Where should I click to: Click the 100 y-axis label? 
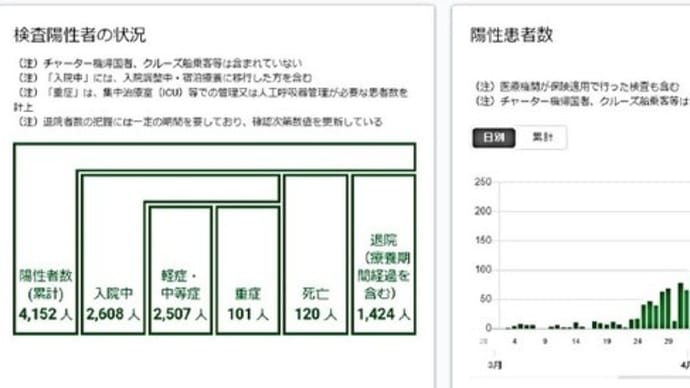pos(482,270)
